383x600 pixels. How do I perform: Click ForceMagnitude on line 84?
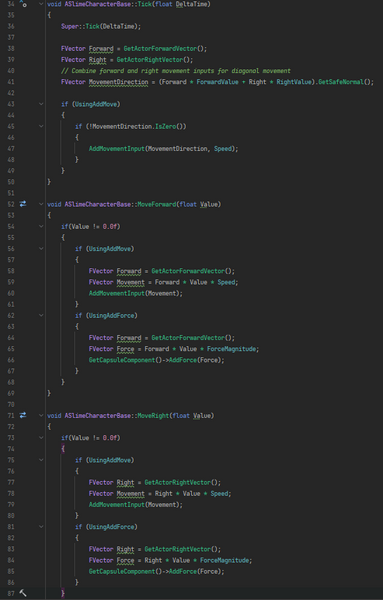tap(225, 561)
